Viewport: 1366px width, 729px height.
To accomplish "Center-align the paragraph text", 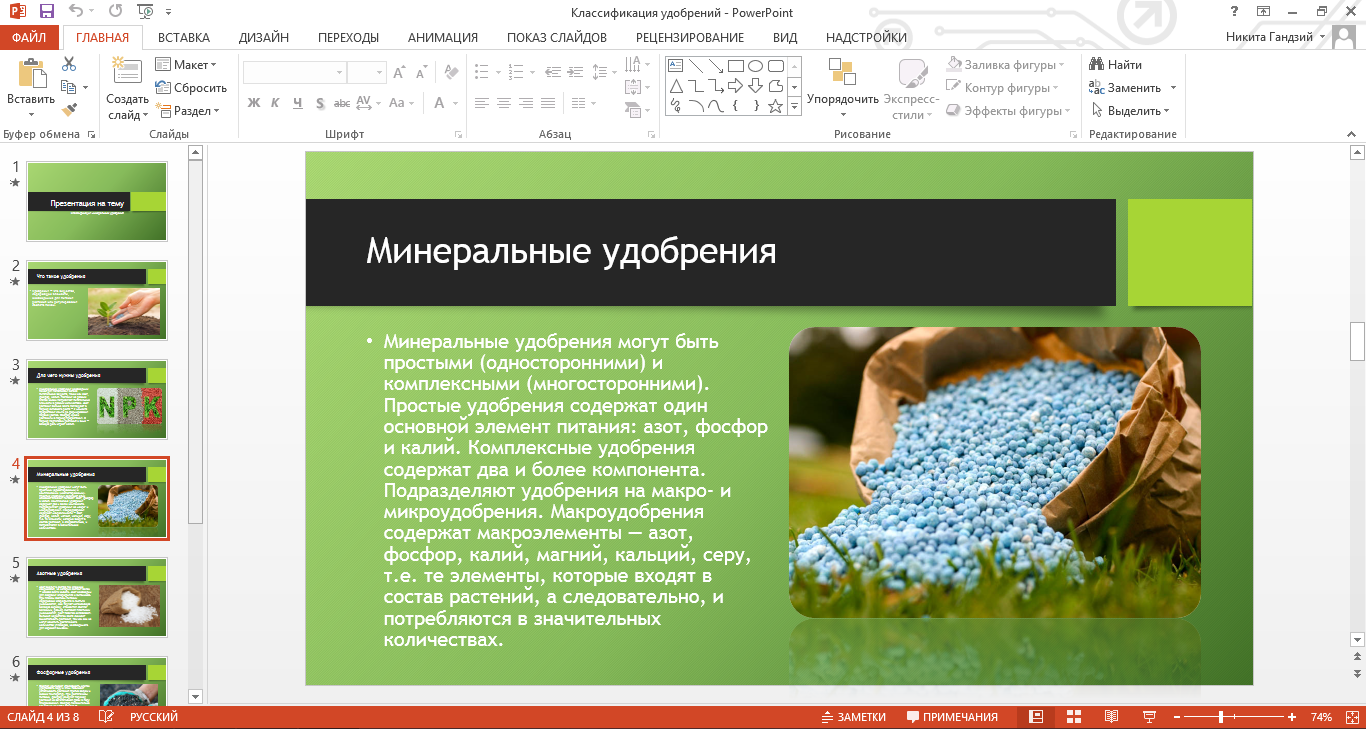I will coord(503,103).
